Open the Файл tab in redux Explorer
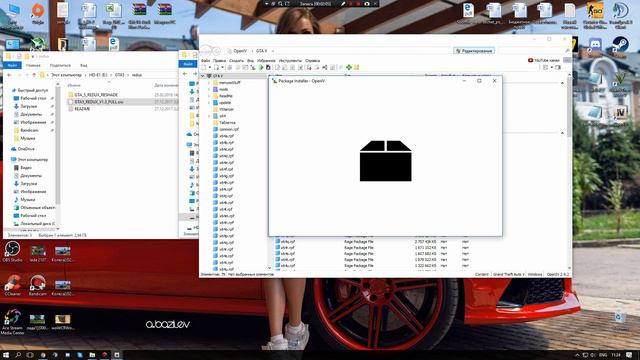The height and width of the screenshot is (360, 640). click(x=12, y=65)
